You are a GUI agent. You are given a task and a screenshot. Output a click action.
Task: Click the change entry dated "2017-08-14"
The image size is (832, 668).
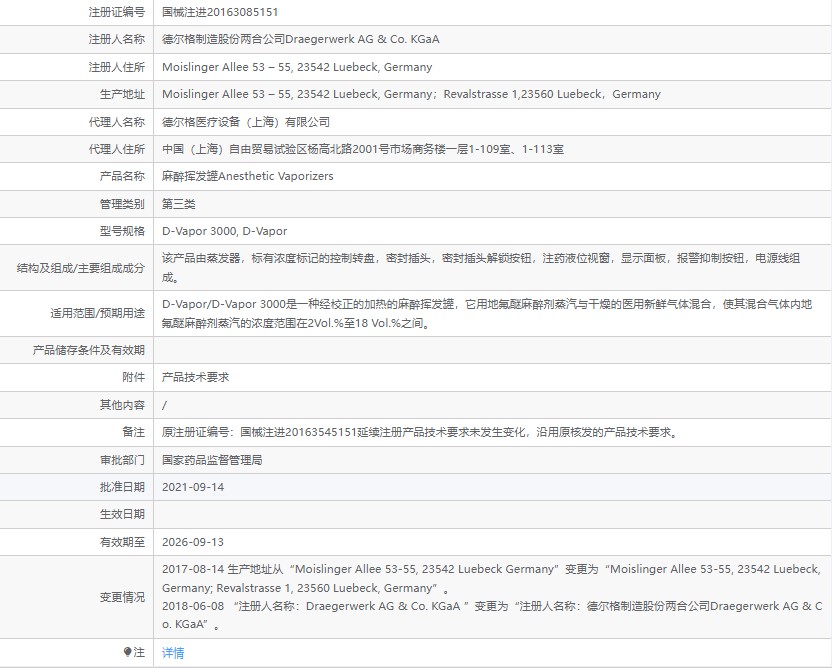[492, 578]
